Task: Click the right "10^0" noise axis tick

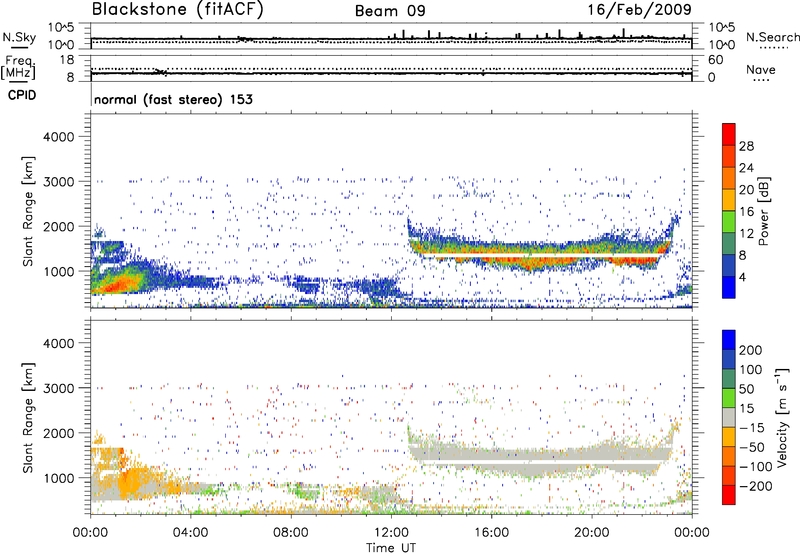Action: [x=722, y=45]
